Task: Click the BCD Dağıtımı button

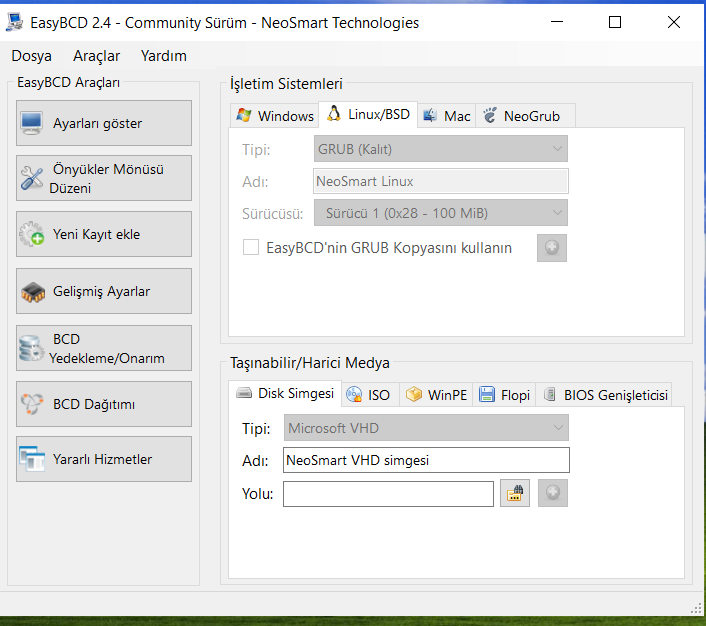Action: [x=104, y=404]
